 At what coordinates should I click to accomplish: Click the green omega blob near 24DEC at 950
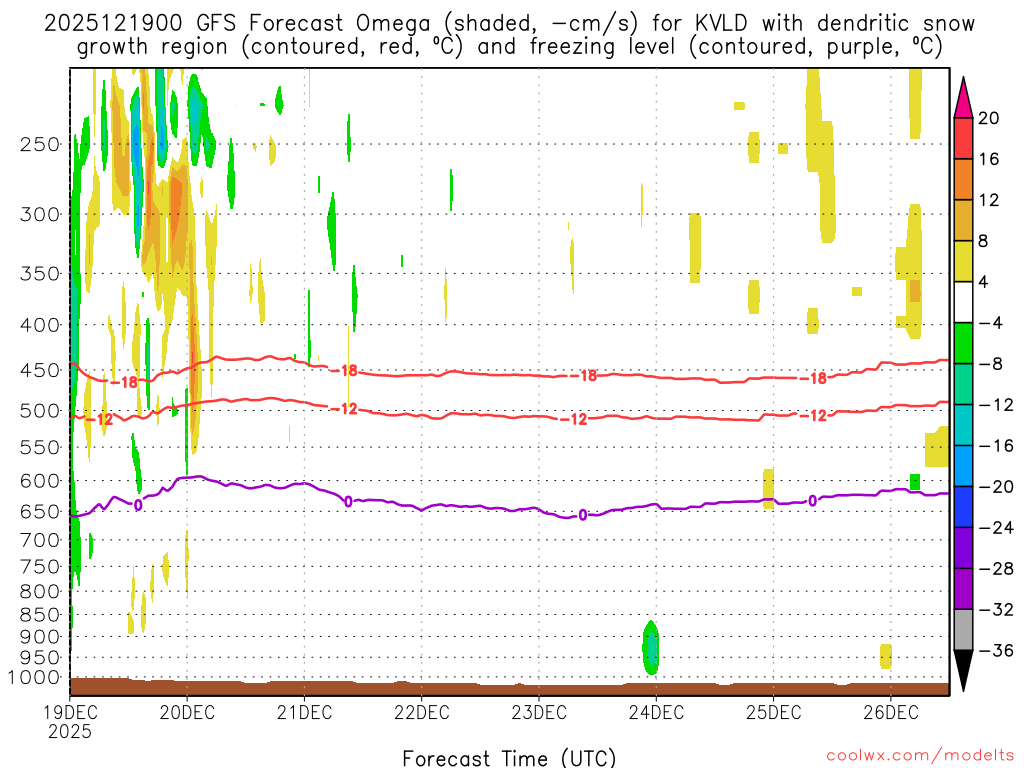pos(650,648)
